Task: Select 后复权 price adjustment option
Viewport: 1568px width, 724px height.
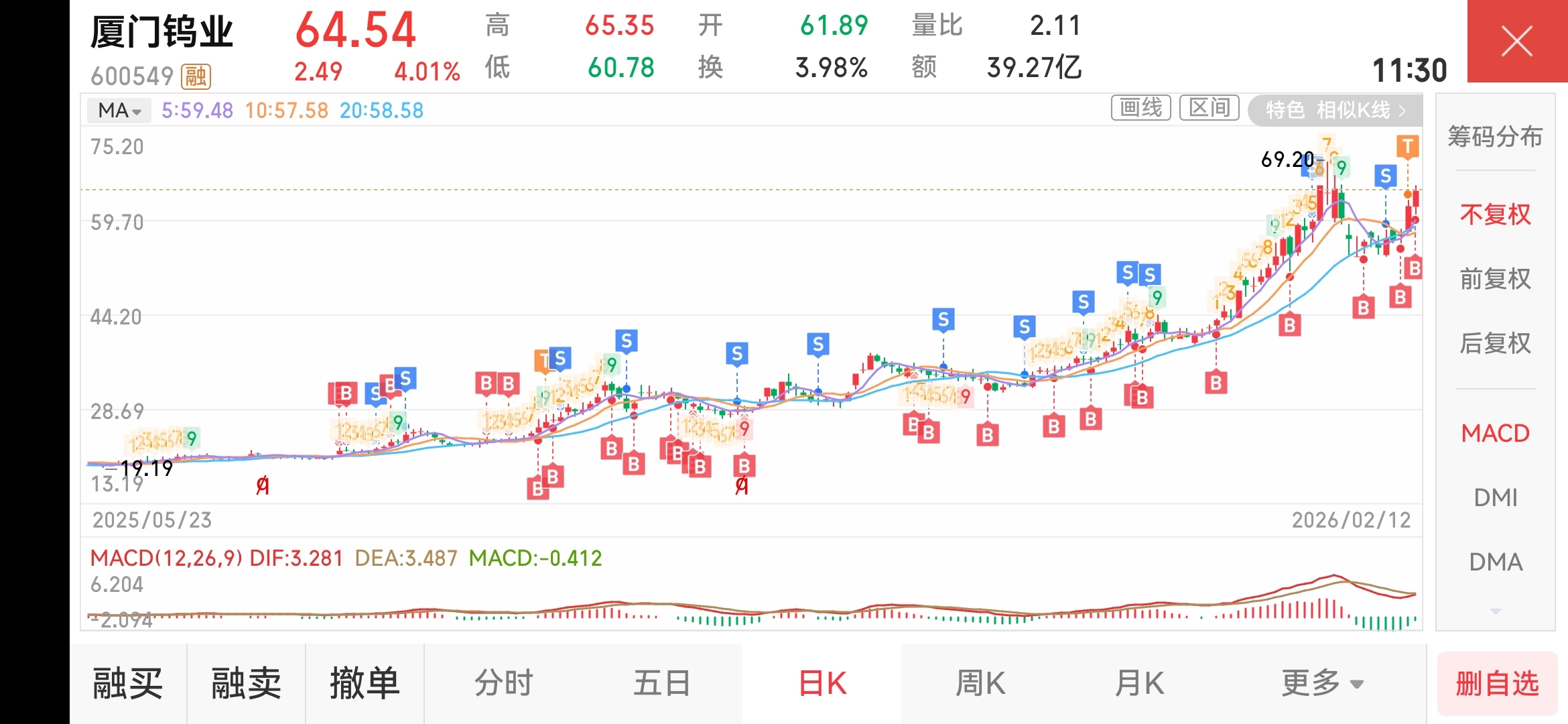Action: point(1495,343)
